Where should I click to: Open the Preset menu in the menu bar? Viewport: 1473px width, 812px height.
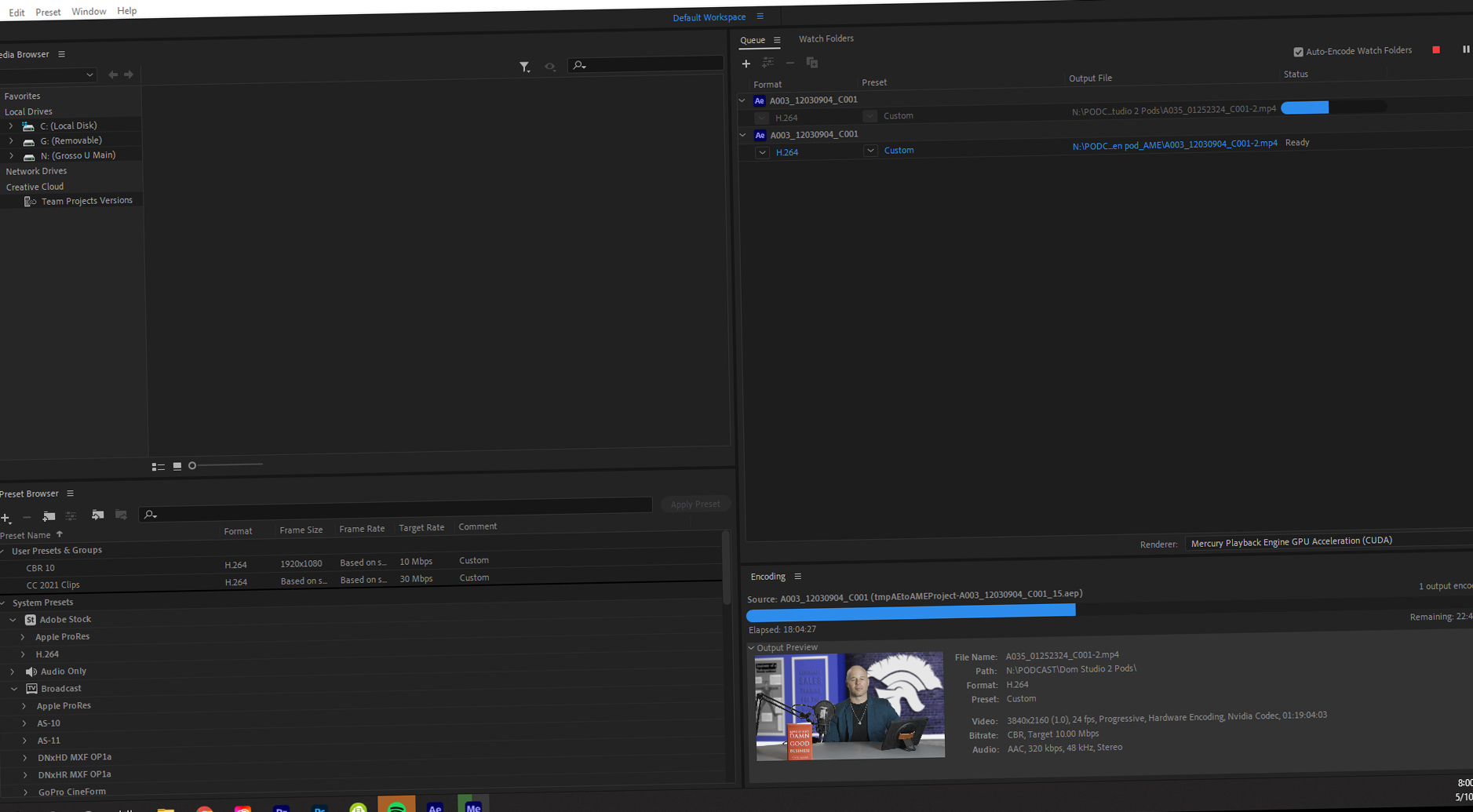coord(48,11)
